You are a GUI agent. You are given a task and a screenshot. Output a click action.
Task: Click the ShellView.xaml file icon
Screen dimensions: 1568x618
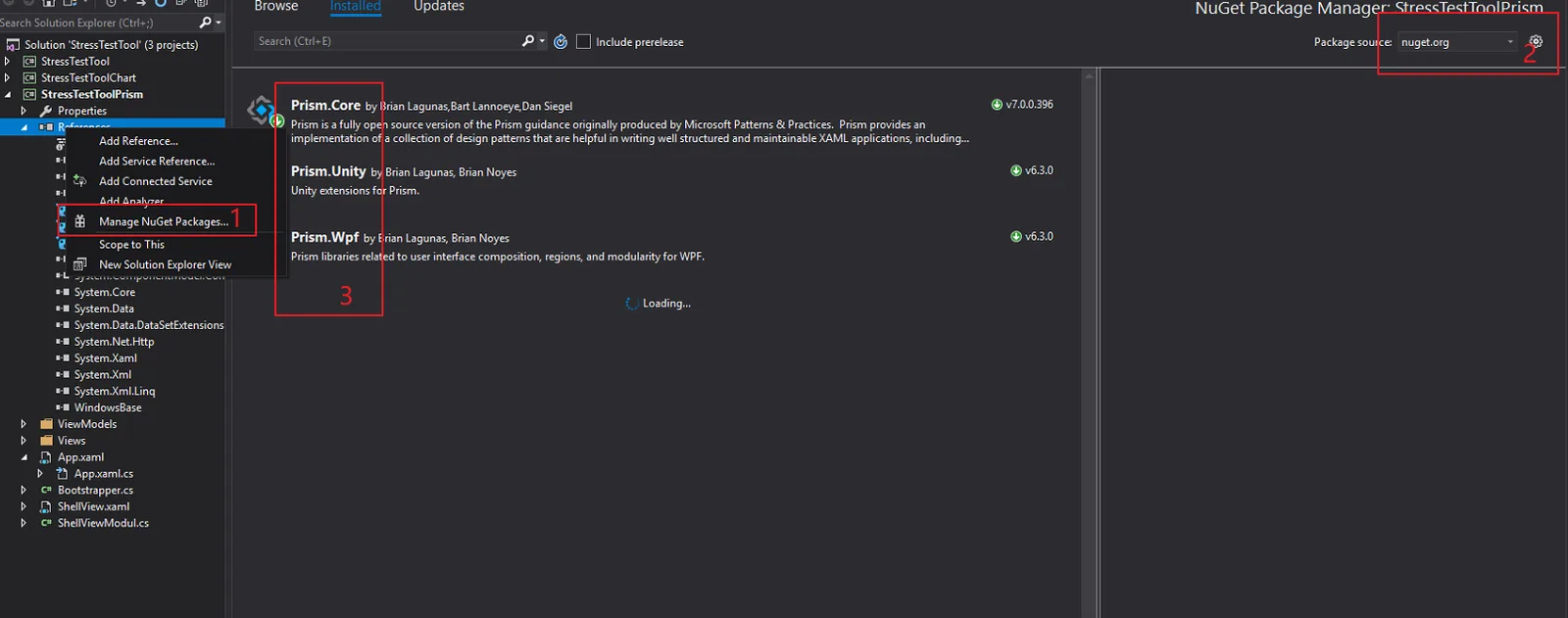click(x=46, y=507)
